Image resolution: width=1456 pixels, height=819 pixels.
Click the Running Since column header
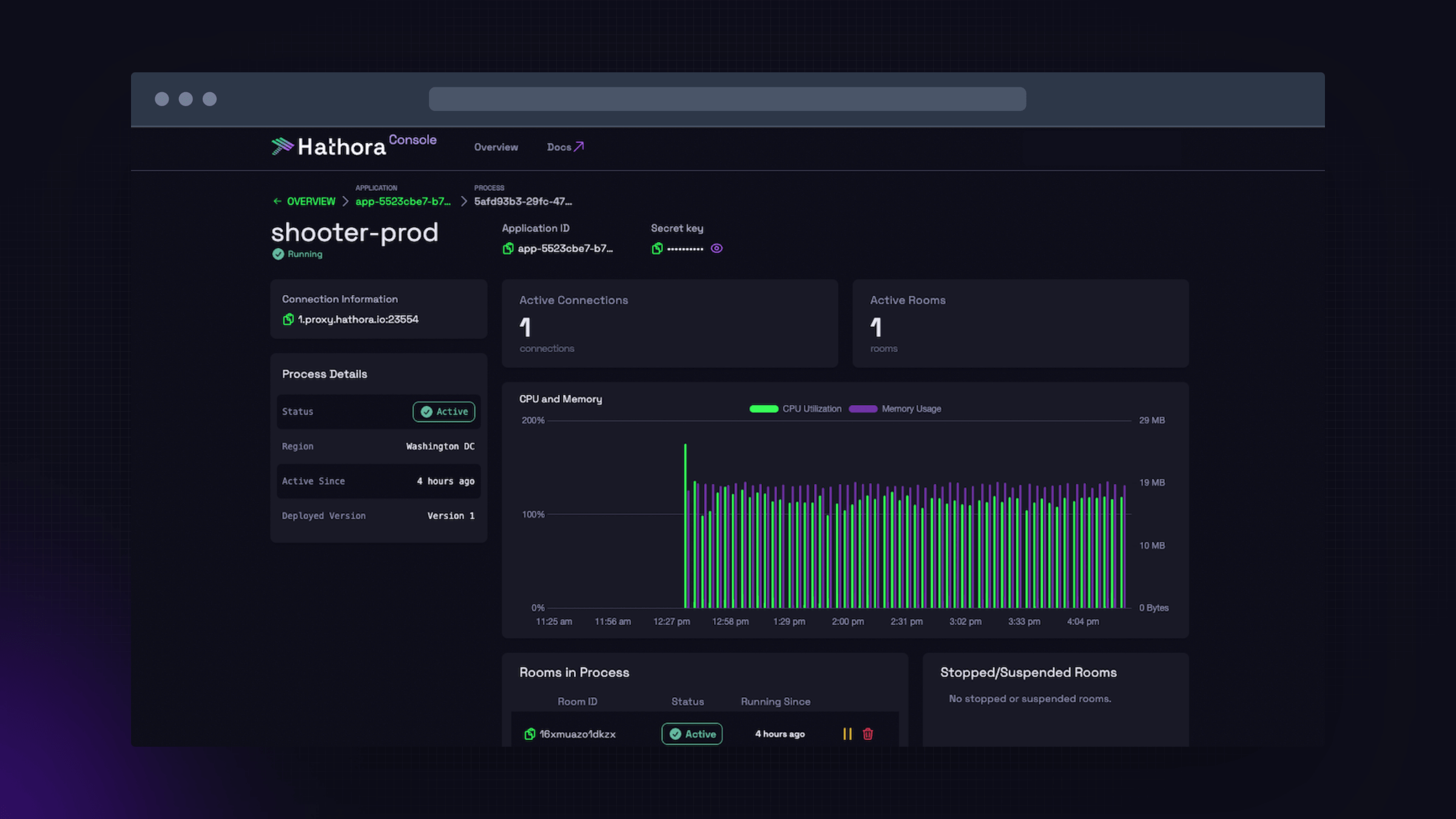(x=775, y=702)
